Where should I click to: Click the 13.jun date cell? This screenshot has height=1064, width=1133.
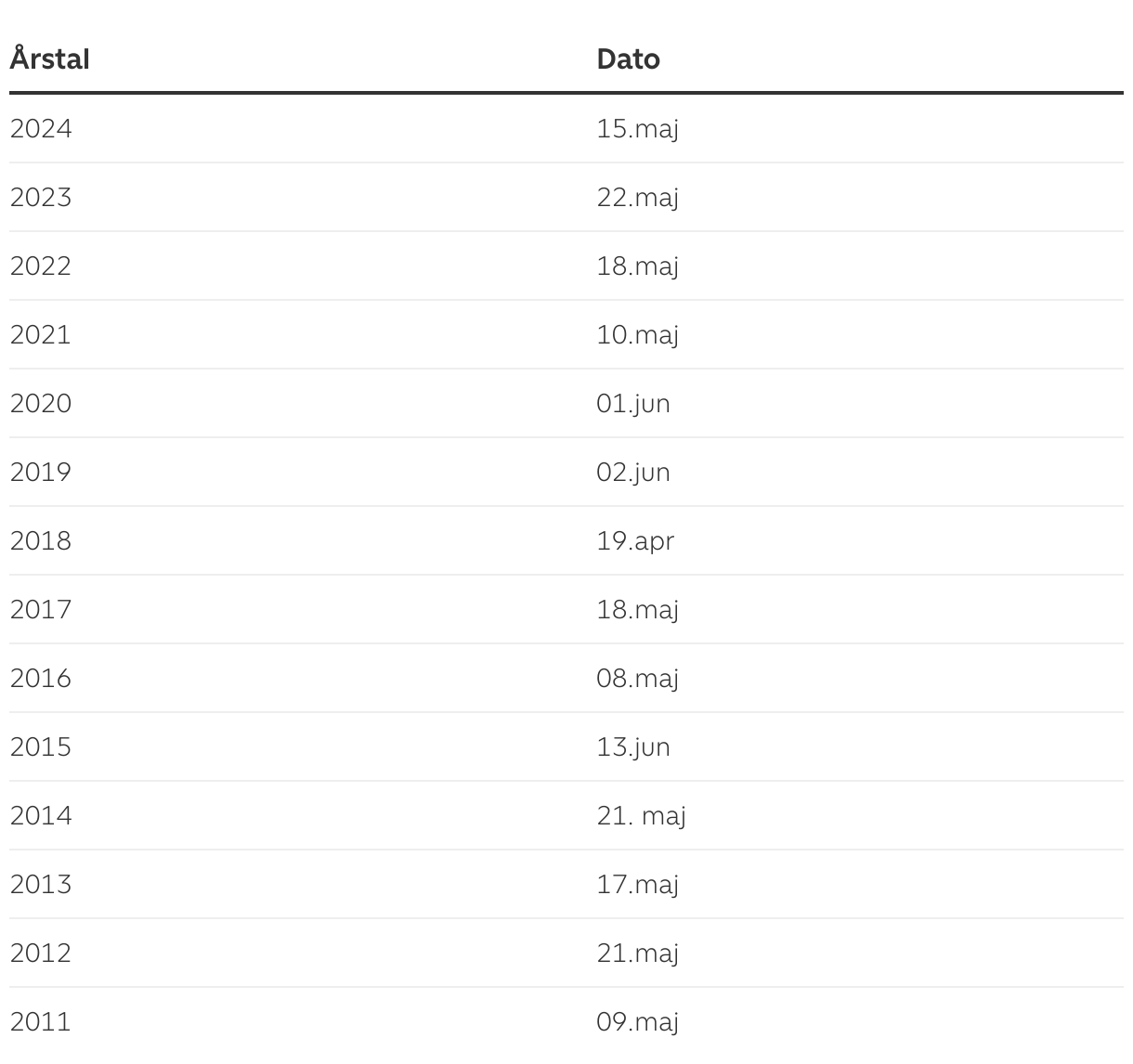point(632,746)
